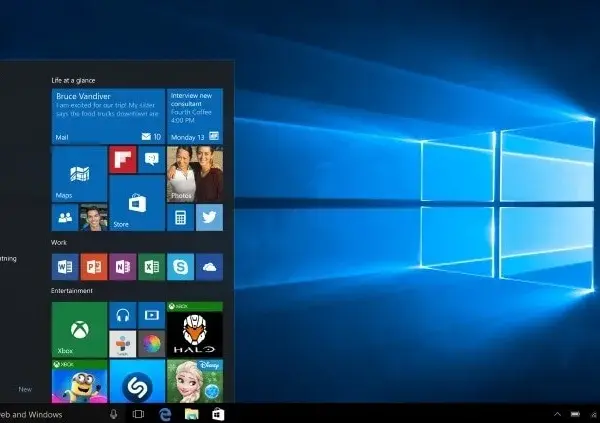Launch Microsoft Edge from the taskbar
This screenshot has height=423, width=600.
pos(165,414)
